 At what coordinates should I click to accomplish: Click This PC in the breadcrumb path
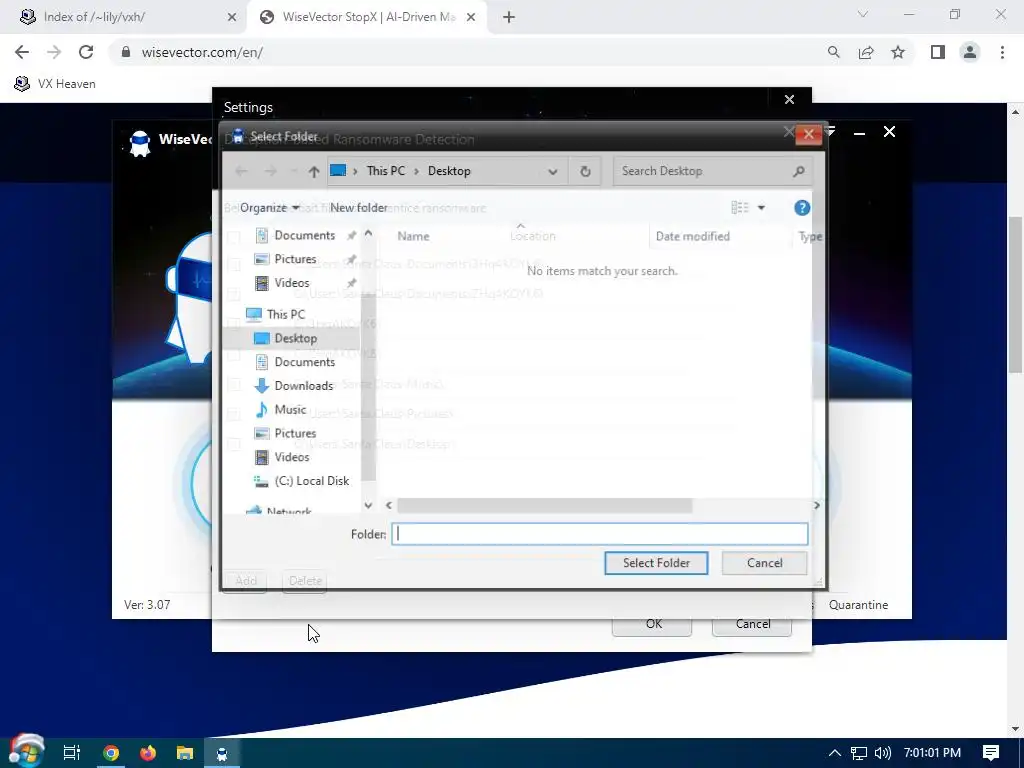pos(385,171)
